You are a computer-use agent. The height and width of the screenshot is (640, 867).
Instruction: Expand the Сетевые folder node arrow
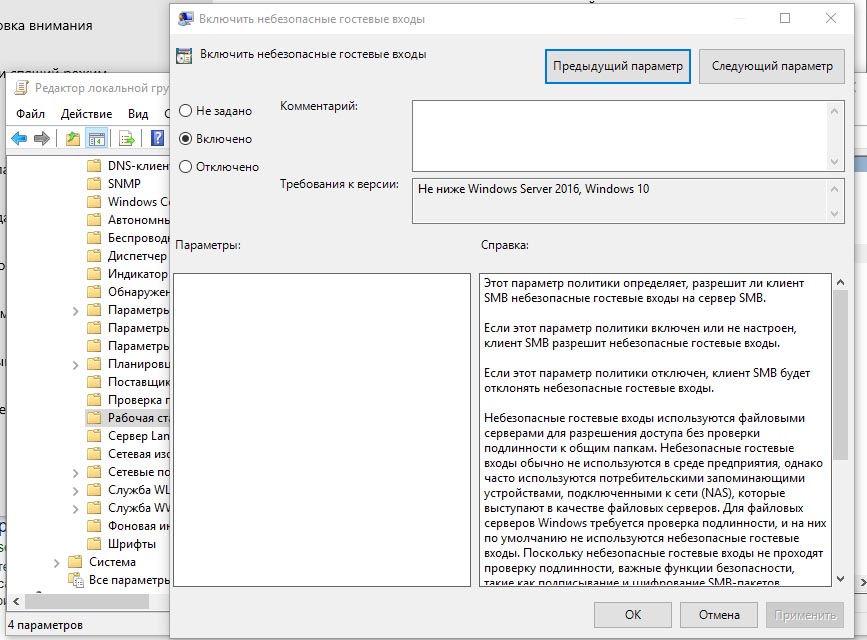pyautogui.click(x=76, y=472)
